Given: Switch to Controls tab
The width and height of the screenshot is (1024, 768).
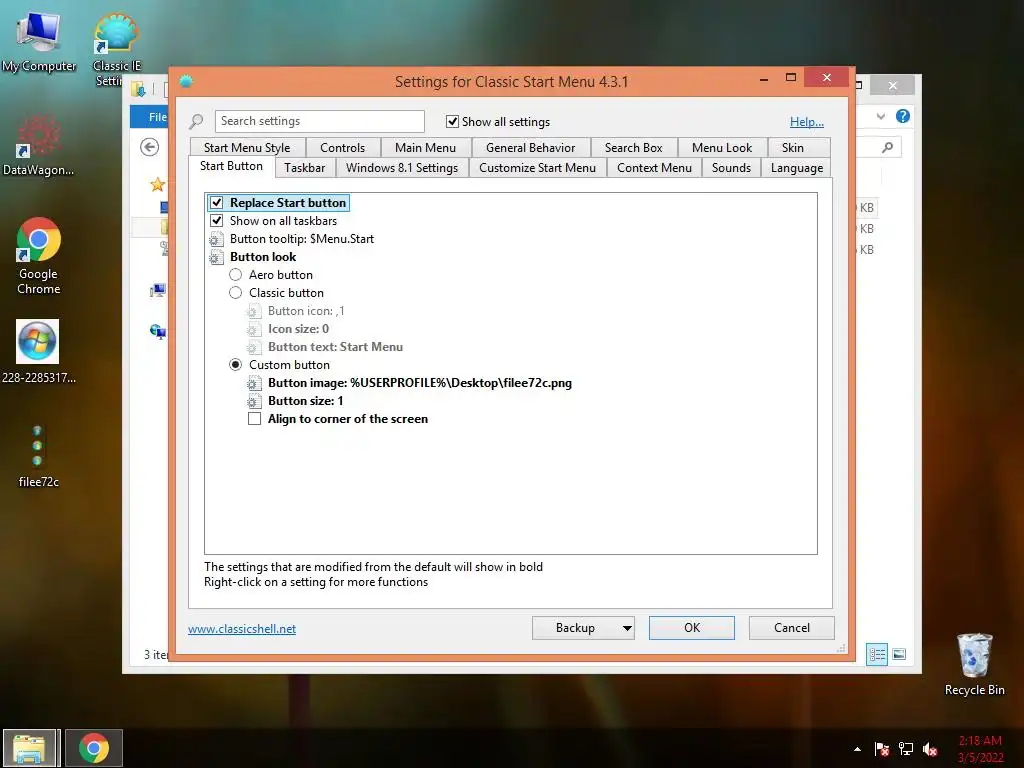Looking at the screenshot, I should [342, 148].
